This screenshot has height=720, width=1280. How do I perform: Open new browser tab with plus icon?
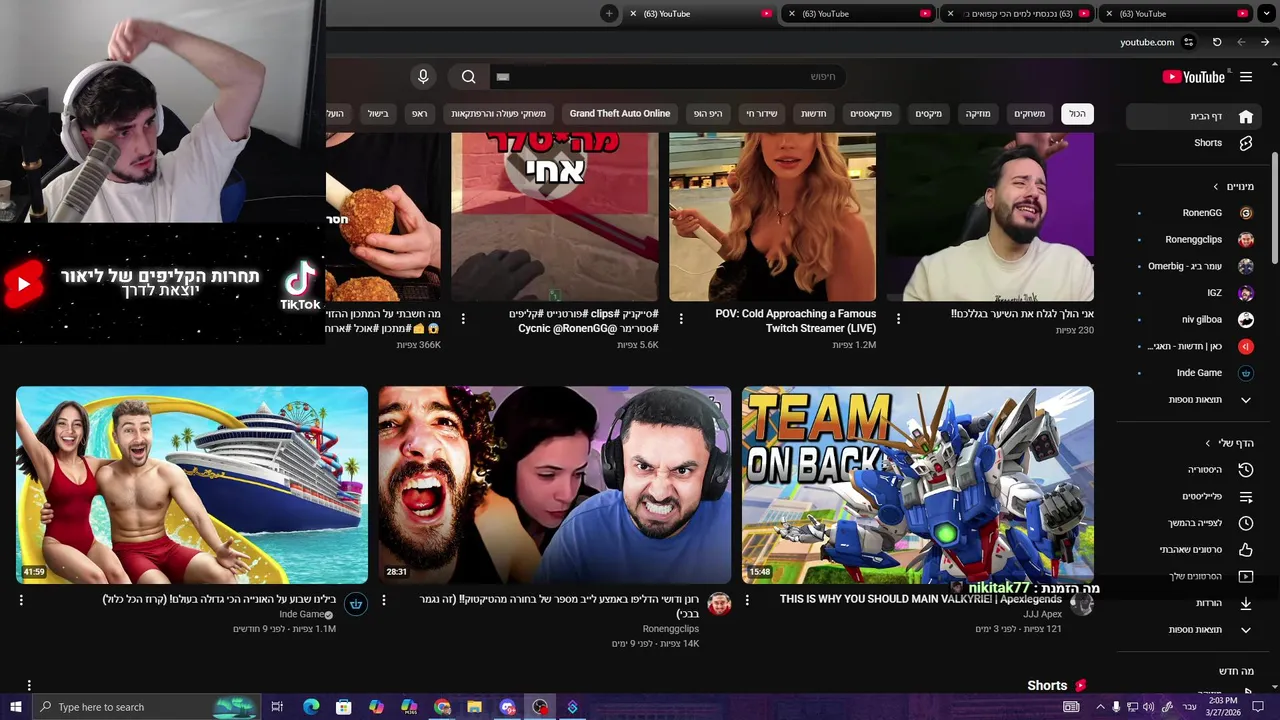[609, 13]
